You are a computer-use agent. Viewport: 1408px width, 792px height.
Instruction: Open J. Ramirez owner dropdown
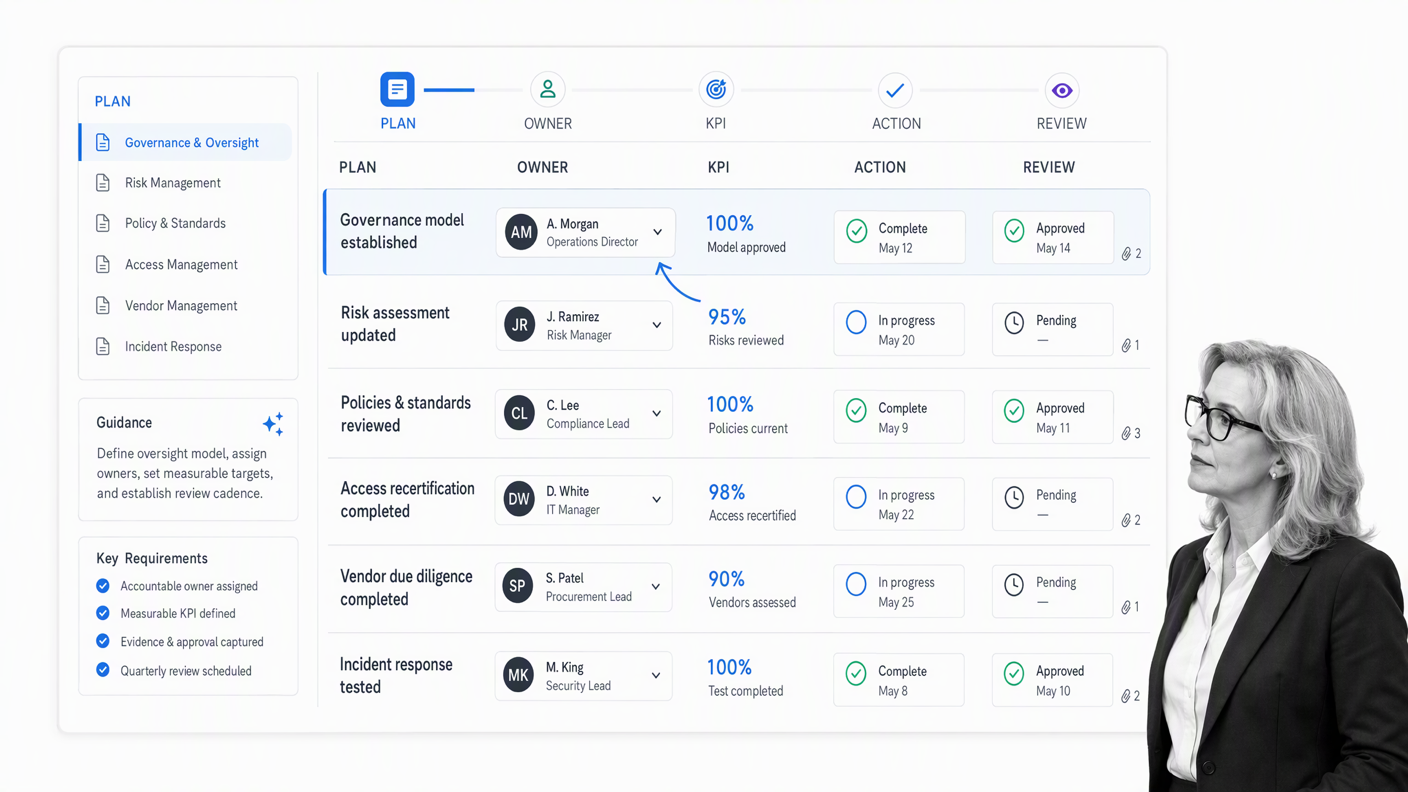point(656,325)
